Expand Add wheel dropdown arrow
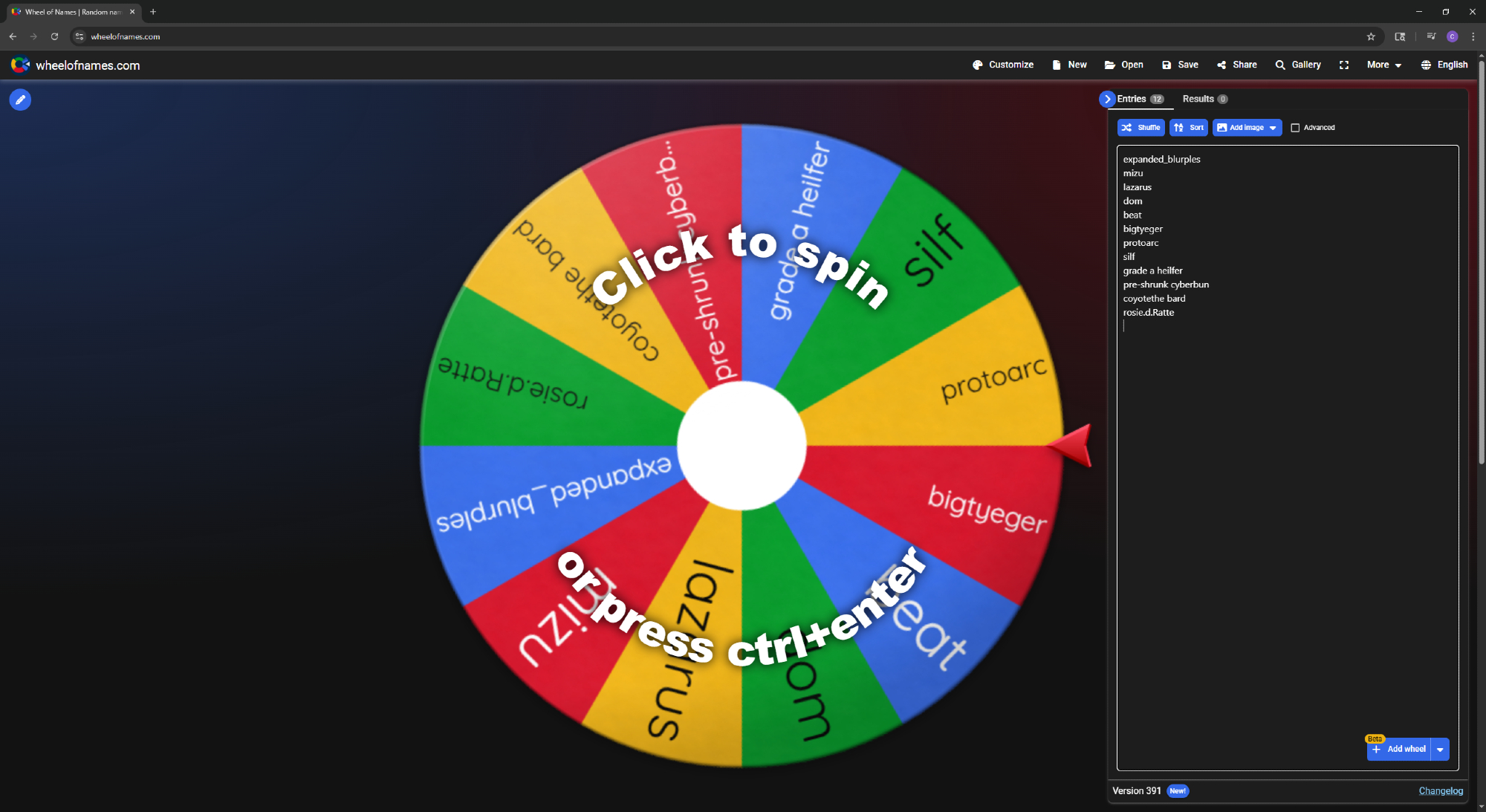This screenshot has width=1486, height=812. (1440, 750)
